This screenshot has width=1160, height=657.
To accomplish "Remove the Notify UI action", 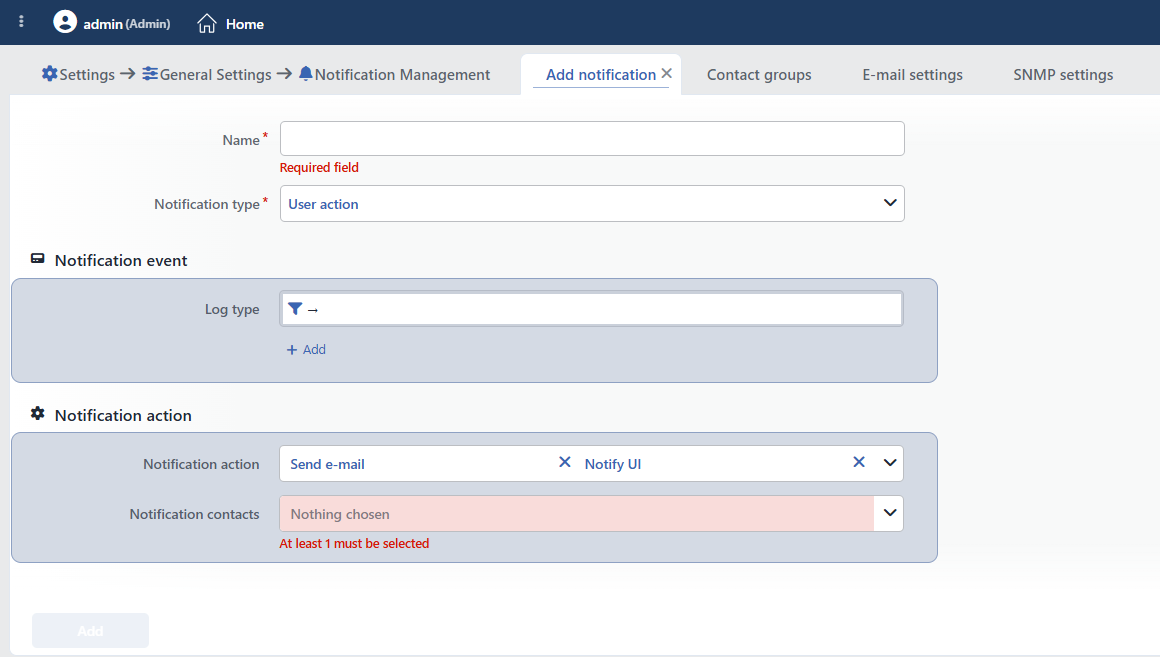I will [859, 462].
